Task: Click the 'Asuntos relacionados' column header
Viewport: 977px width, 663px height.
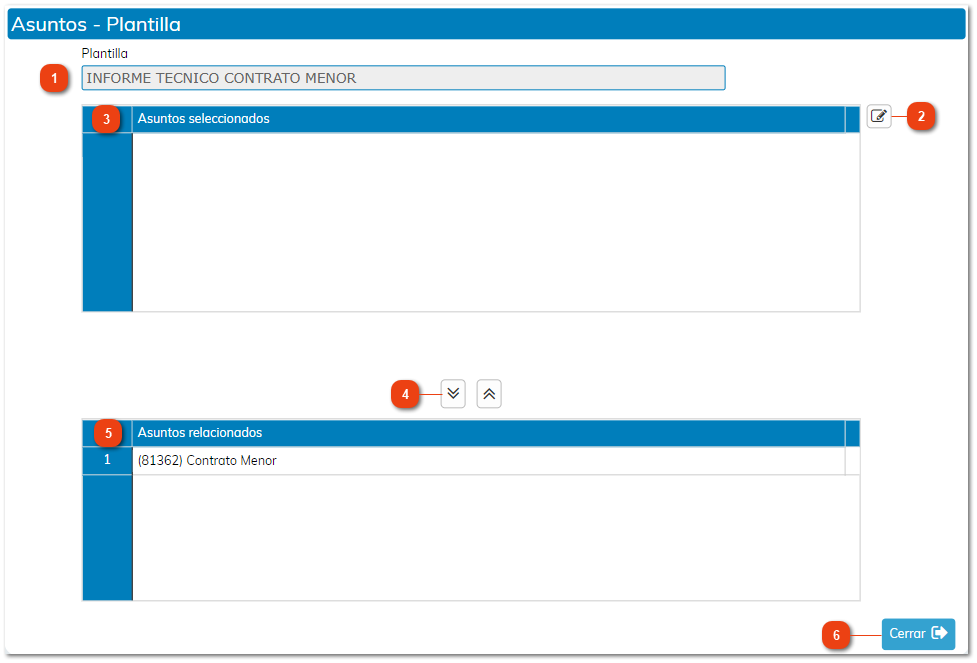Action: [488, 433]
